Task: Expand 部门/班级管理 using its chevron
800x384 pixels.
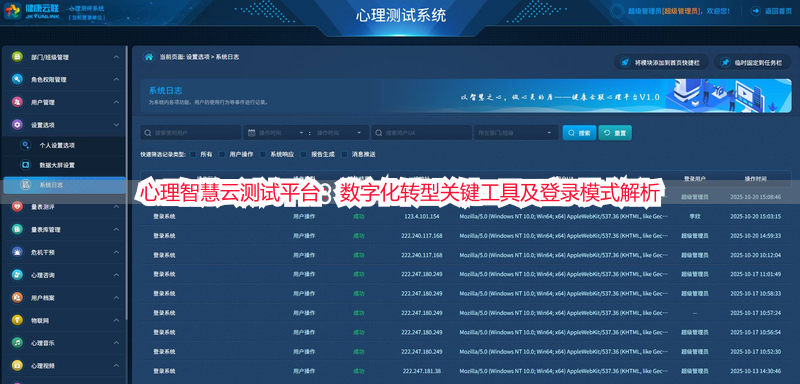Action: coord(116,57)
